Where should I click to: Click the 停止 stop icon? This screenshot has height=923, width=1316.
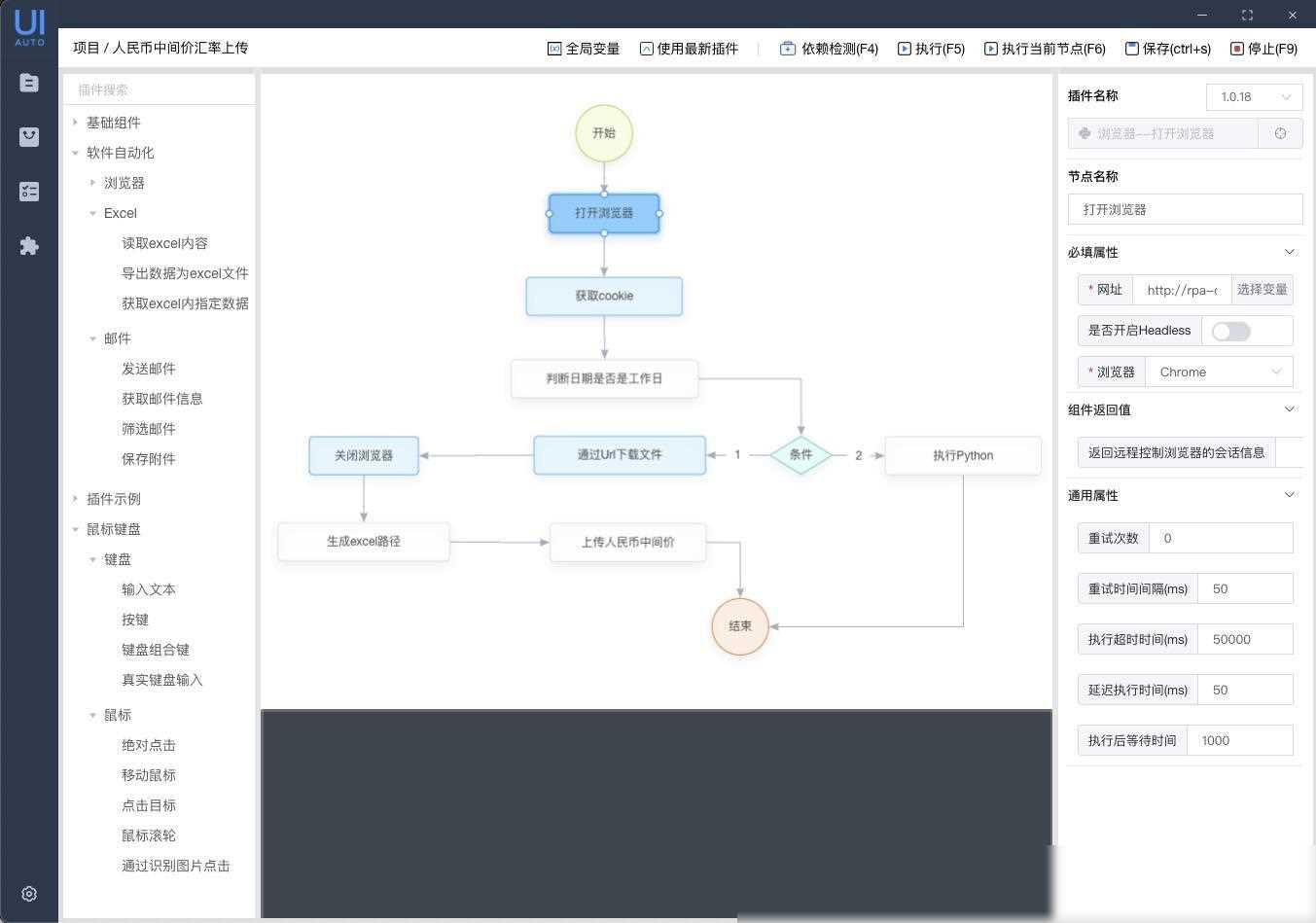[1236, 49]
